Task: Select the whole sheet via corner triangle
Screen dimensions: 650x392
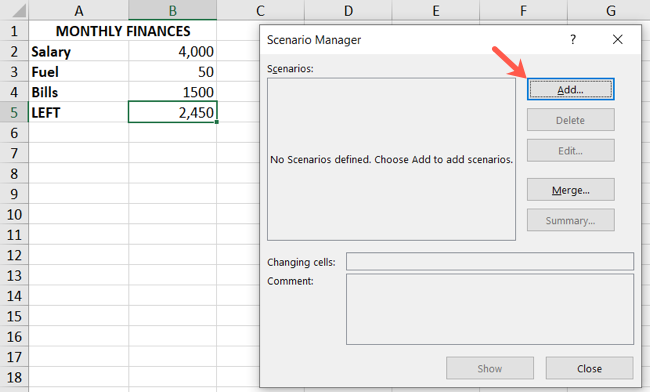Action: coord(18,10)
